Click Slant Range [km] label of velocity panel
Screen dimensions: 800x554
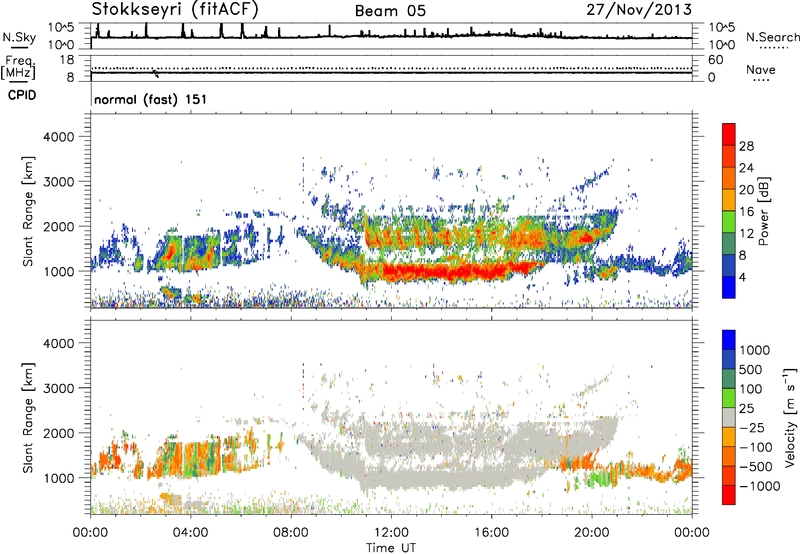(x=28, y=418)
